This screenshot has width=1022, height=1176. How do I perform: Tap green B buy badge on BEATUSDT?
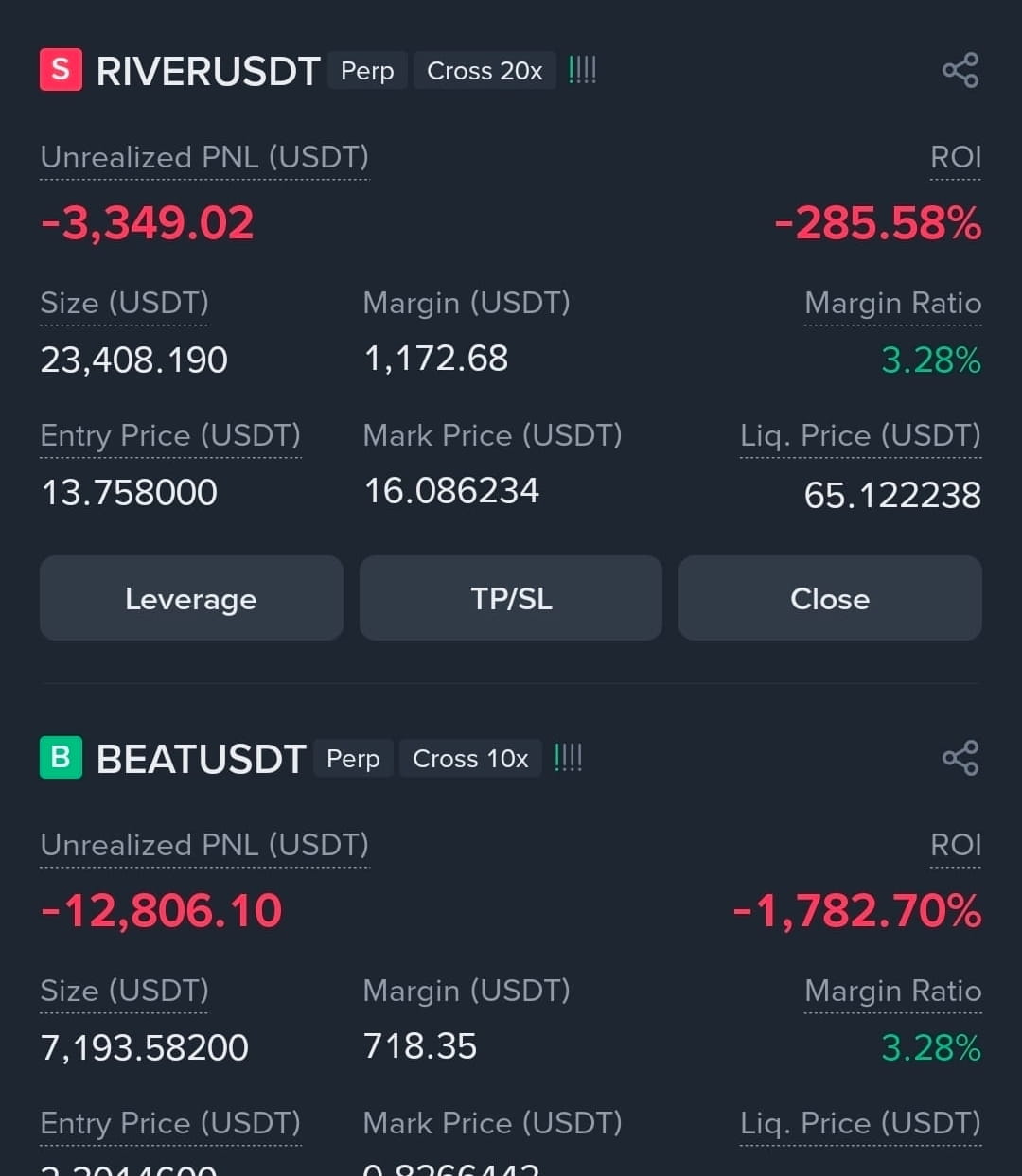click(x=61, y=758)
